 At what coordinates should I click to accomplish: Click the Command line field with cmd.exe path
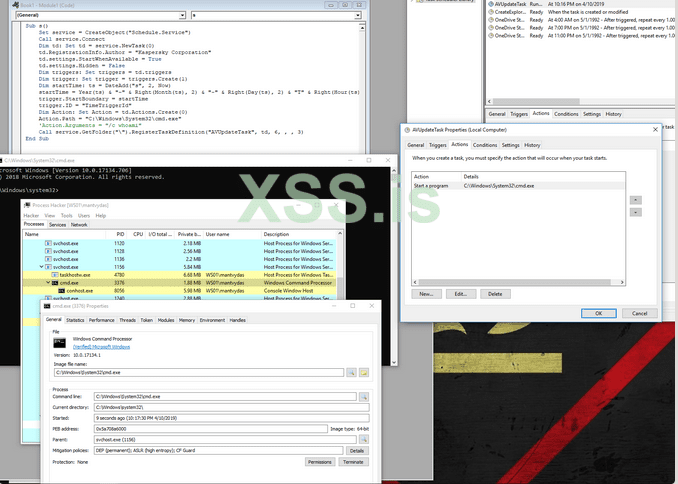point(225,396)
